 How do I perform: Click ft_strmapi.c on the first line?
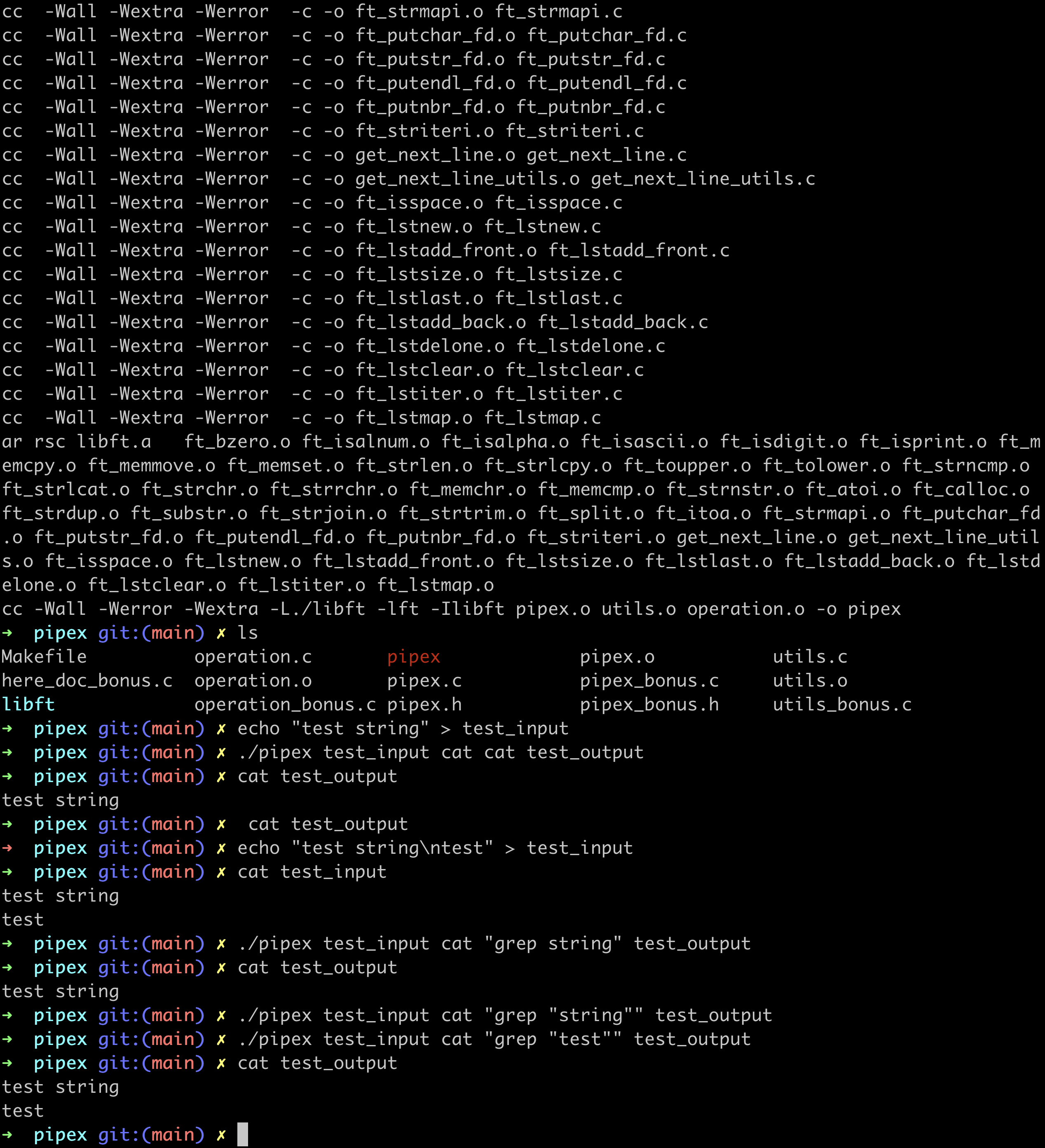pos(559,12)
